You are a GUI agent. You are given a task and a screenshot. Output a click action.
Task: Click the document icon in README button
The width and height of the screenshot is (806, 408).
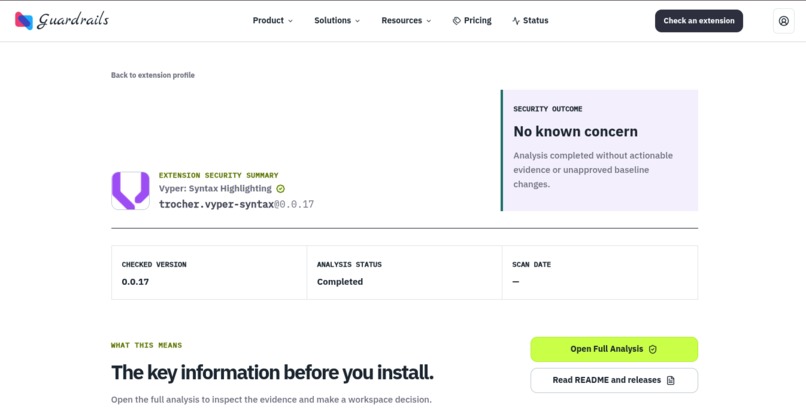(670, 380)
